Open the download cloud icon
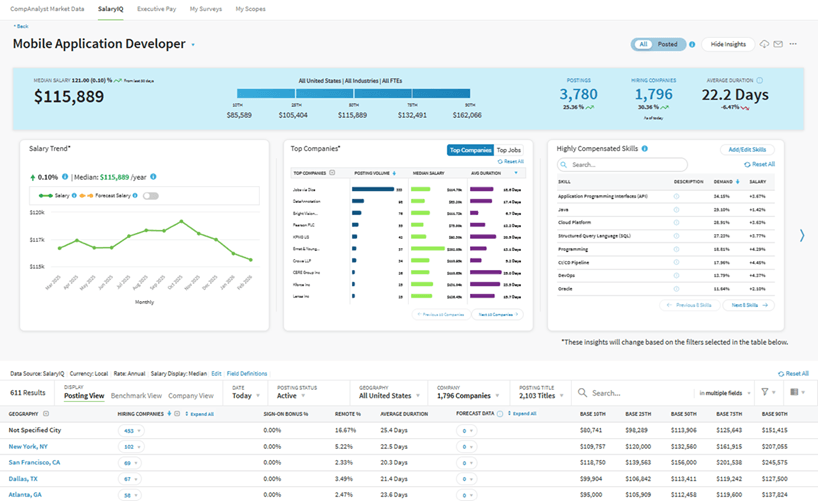 pyautogui.click(x=764, y=44)
